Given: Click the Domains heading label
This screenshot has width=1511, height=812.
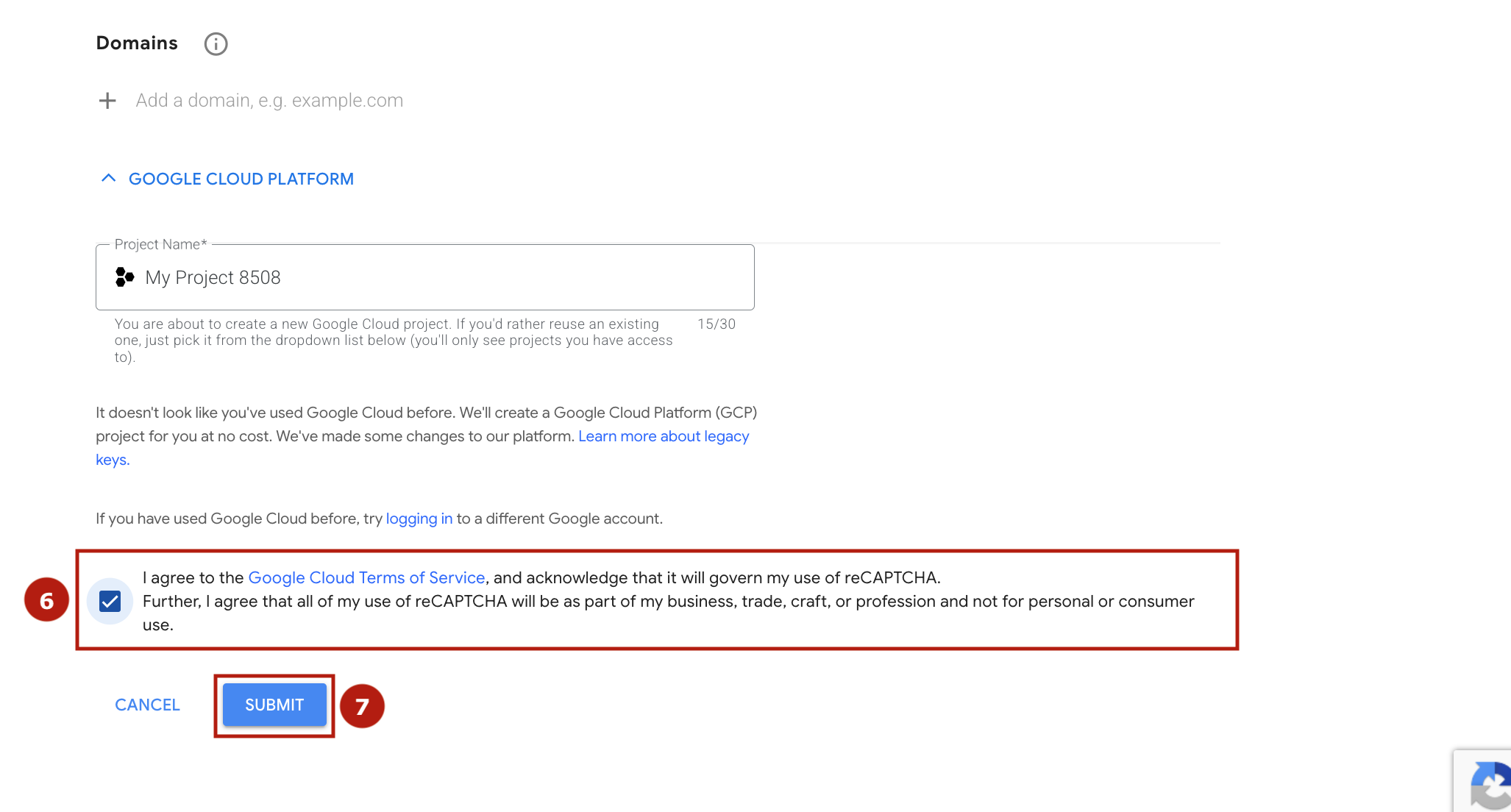Looking at the screenshot, I should 137,43.
